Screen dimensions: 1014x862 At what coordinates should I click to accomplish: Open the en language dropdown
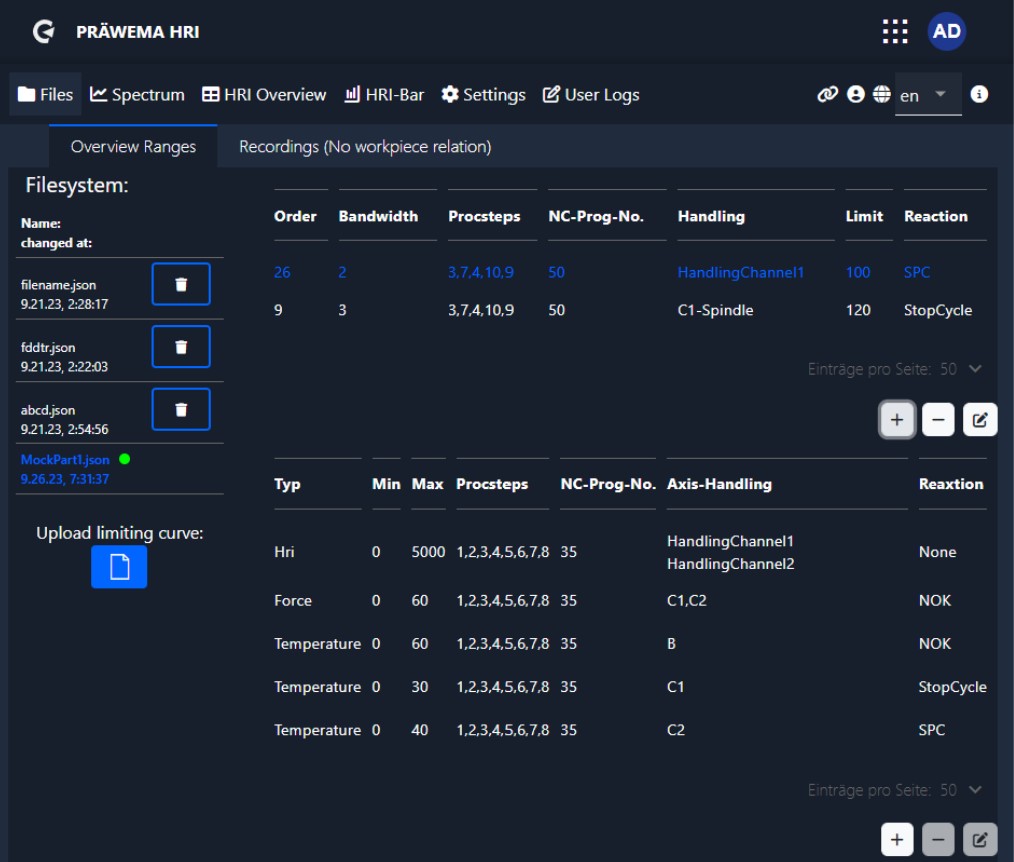(927, 95)
